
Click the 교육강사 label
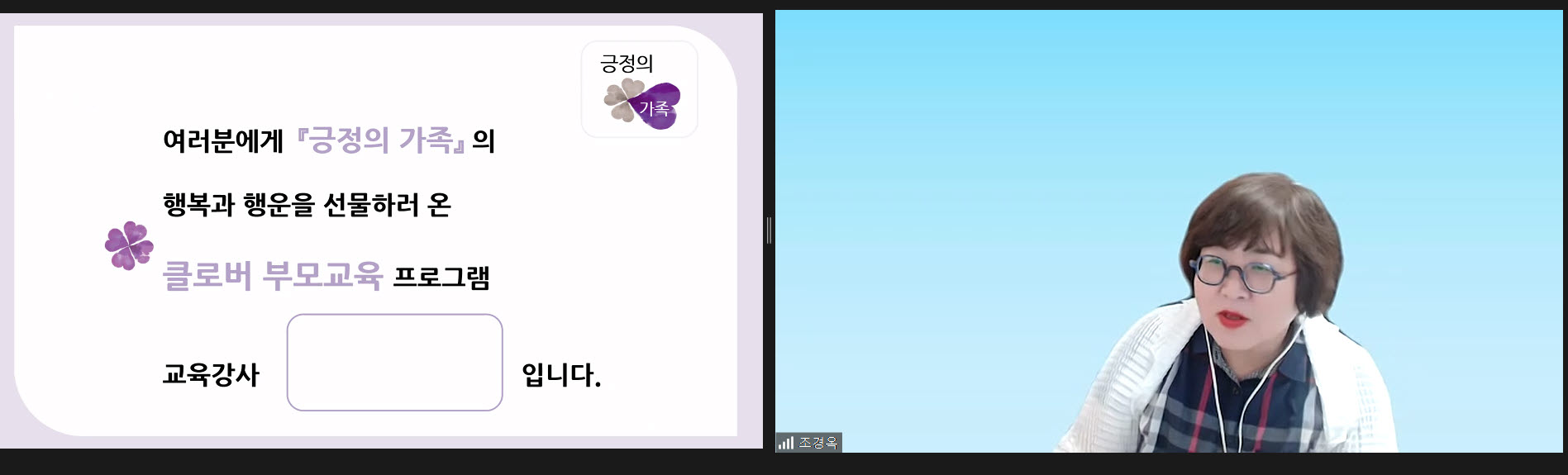click(211, 374)
